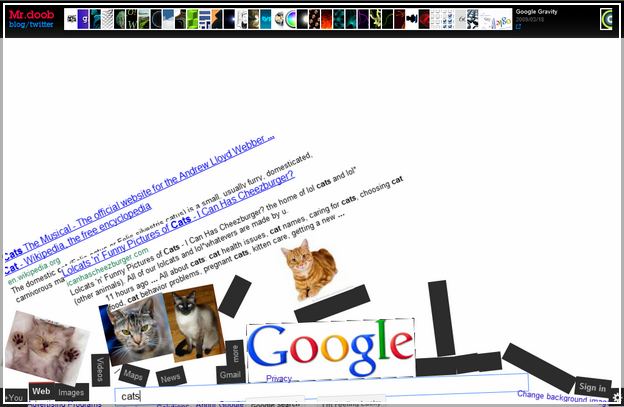The height and width of the screenshot is (407, 624).
Task: Click the green concentric circle icon
Action: (x=606, y=19)
